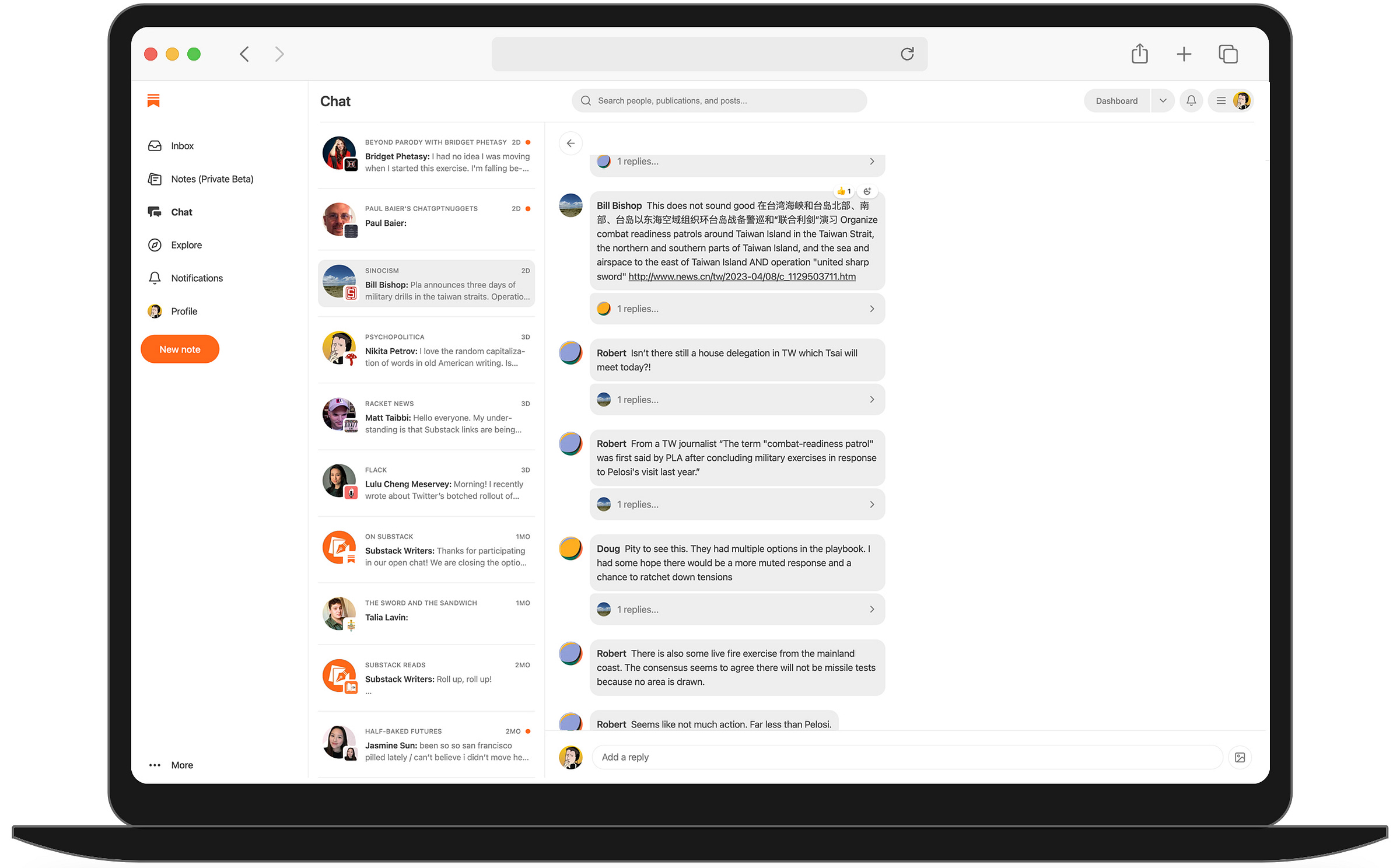Open The Sword and the Sandwich chat
The image size is (1400, 868).
pos(426,614)
